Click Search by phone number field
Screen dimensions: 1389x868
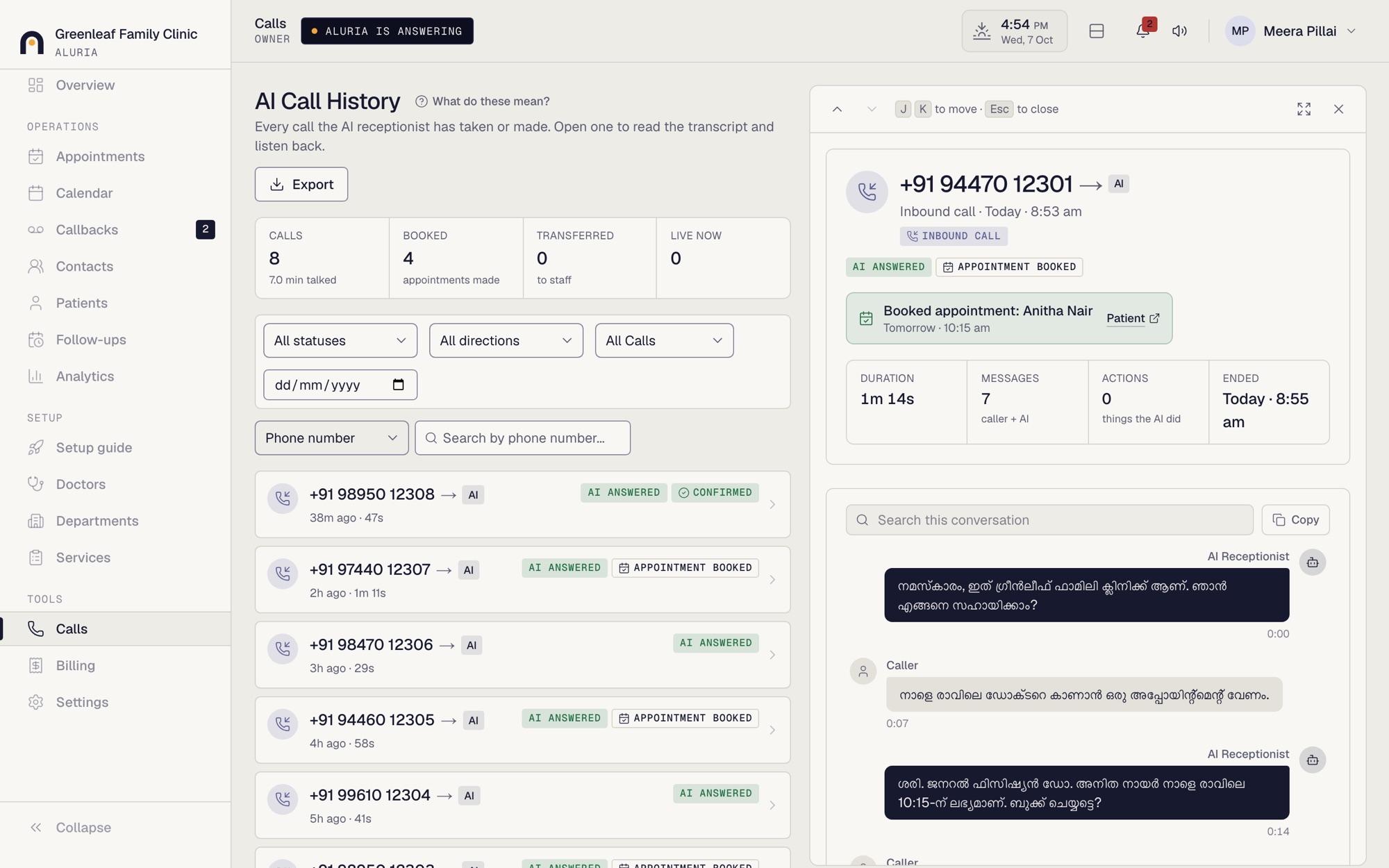[x=522, y=438]
